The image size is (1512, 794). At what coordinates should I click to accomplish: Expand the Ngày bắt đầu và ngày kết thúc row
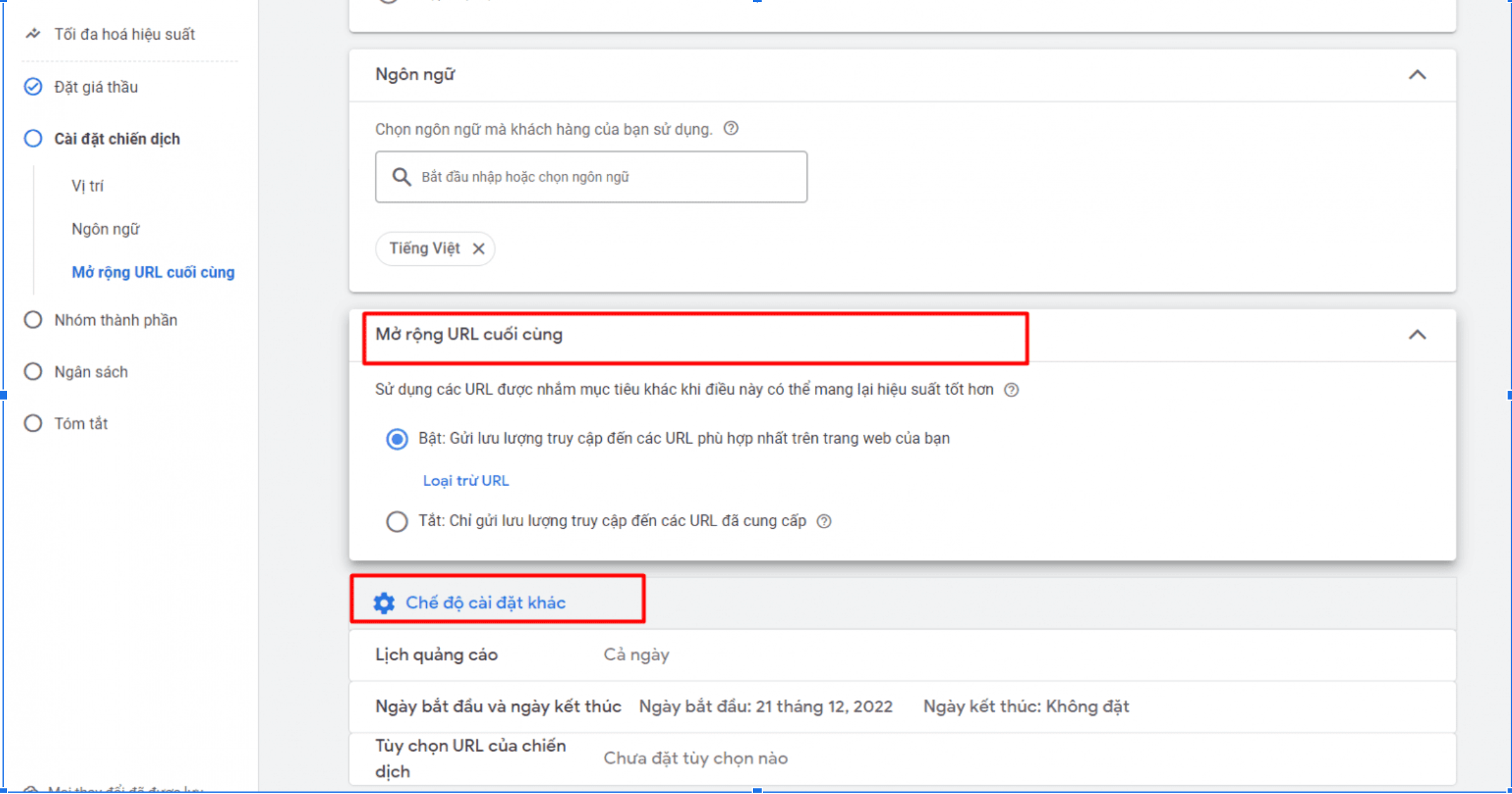pos(902,707)
